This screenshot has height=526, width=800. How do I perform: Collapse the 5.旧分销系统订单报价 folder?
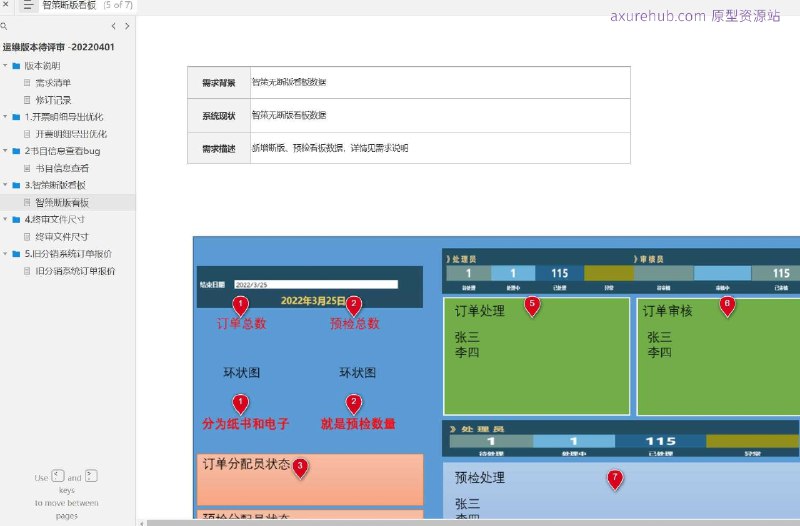tap(5, 254)
